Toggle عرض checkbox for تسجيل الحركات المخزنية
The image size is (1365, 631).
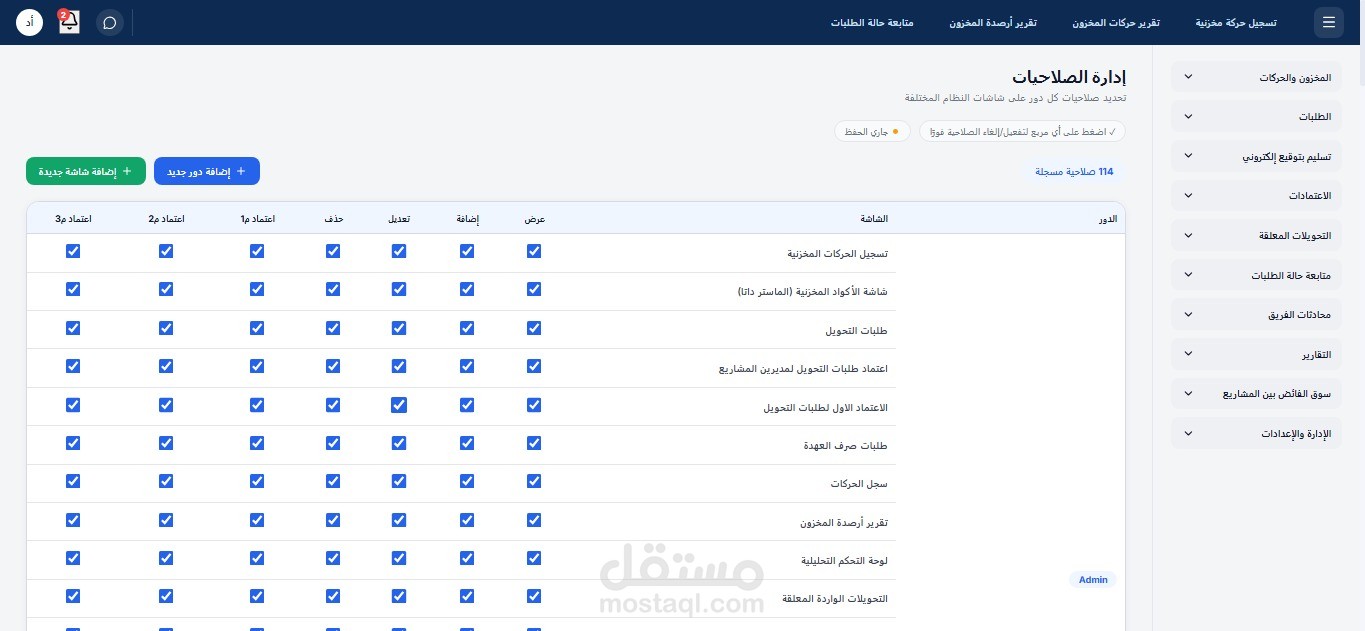point(534,251)
